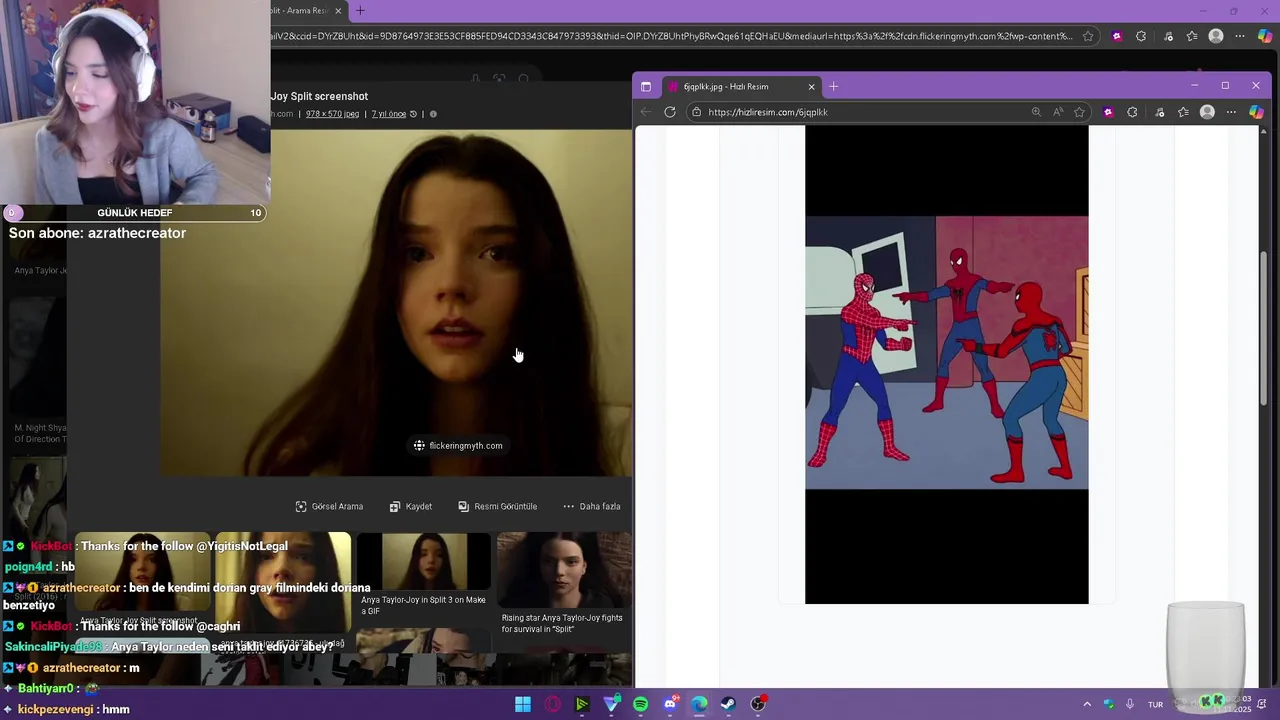
Task: Switch TUR keyboard language indicator
Action: coord(1156,704)
